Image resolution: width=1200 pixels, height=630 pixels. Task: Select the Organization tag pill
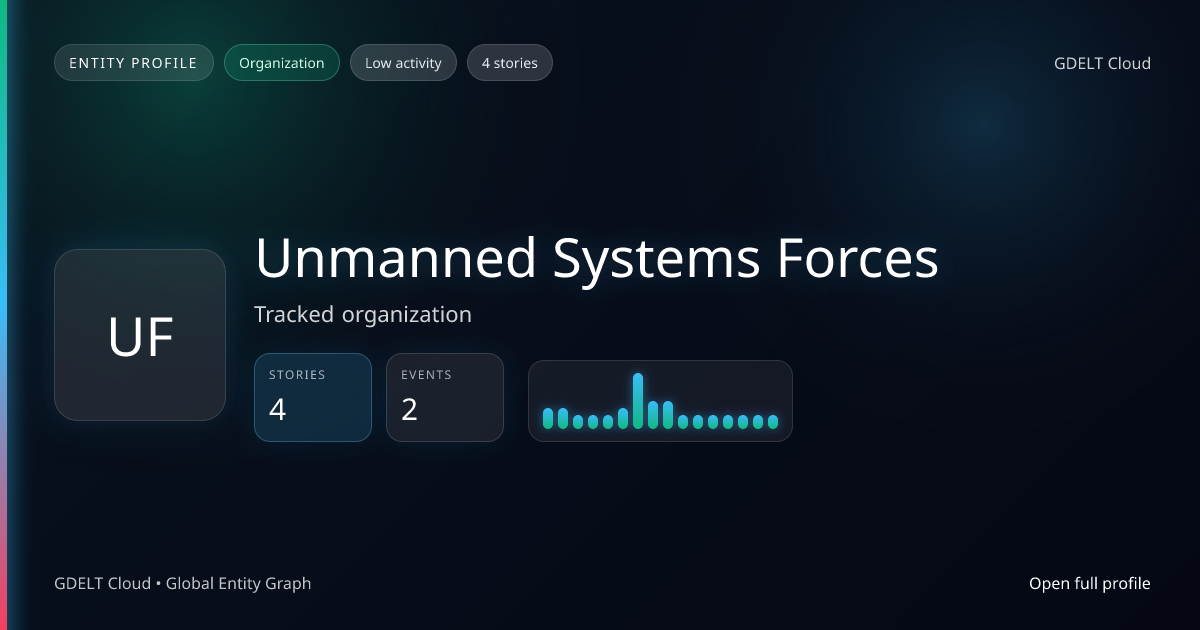click(282, 63)
